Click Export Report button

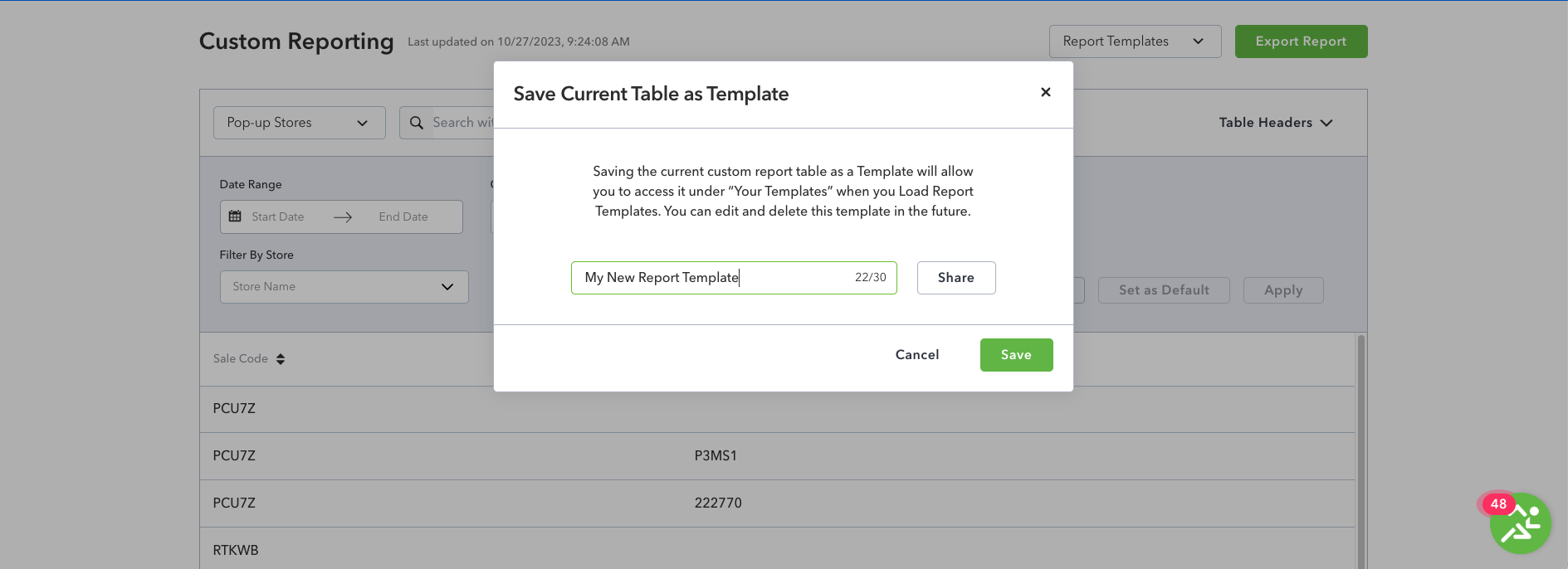point(1301,41)
